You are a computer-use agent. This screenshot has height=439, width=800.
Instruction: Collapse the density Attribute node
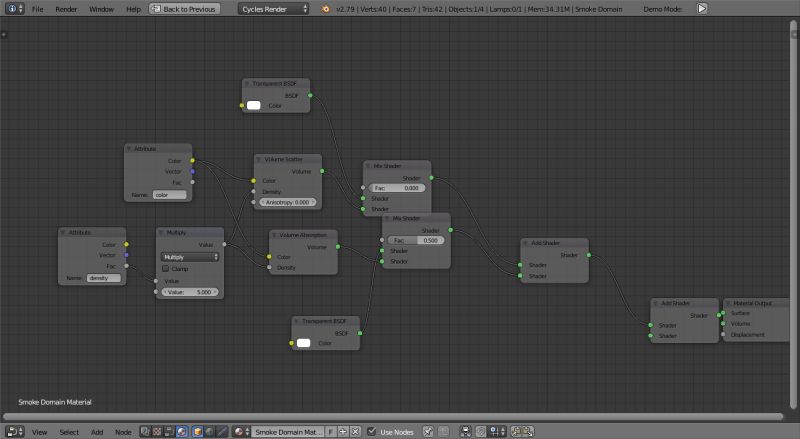click(x=63, y=232)
